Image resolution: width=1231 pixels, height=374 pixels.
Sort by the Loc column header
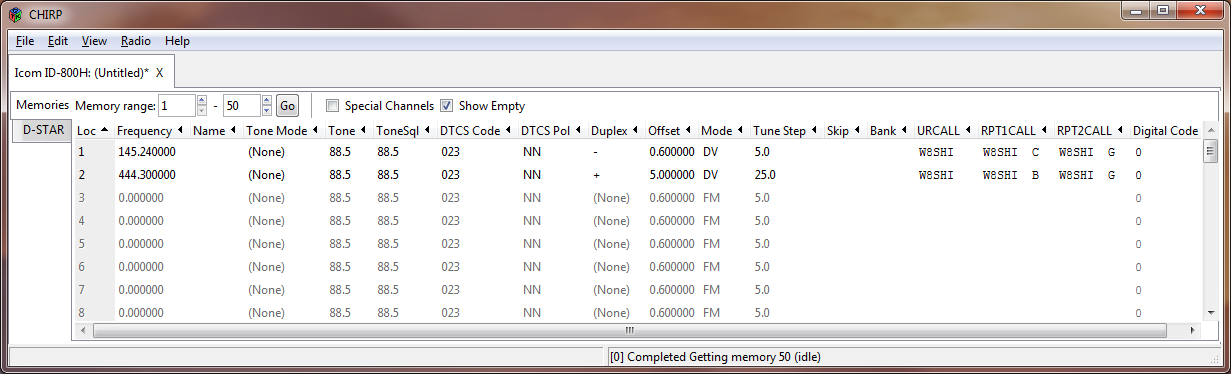pyautogui.click(x=94, y=130)
